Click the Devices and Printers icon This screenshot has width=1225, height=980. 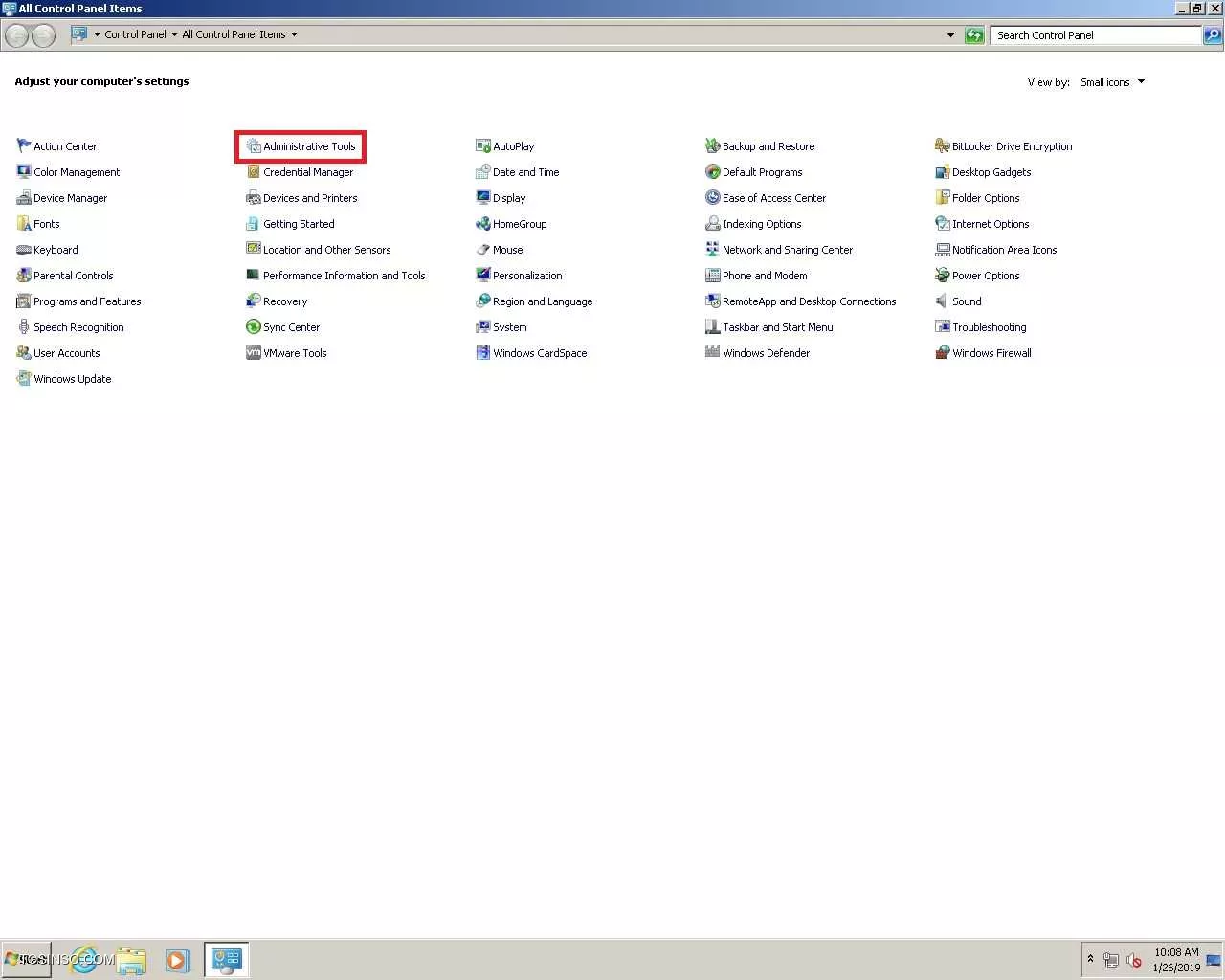click(x=254, y=197)
